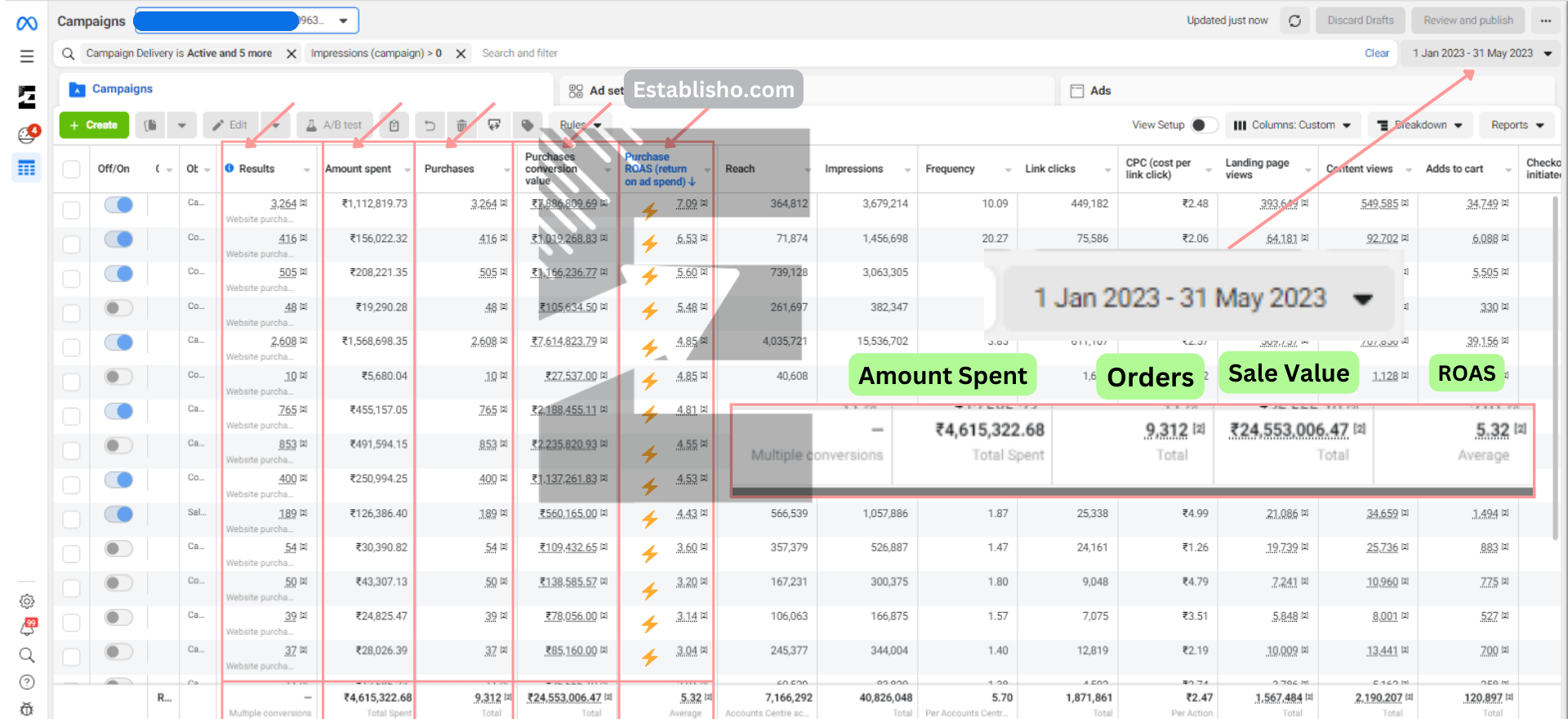
Task: Click the refresh data icon
Action: tap(1294, 21)
